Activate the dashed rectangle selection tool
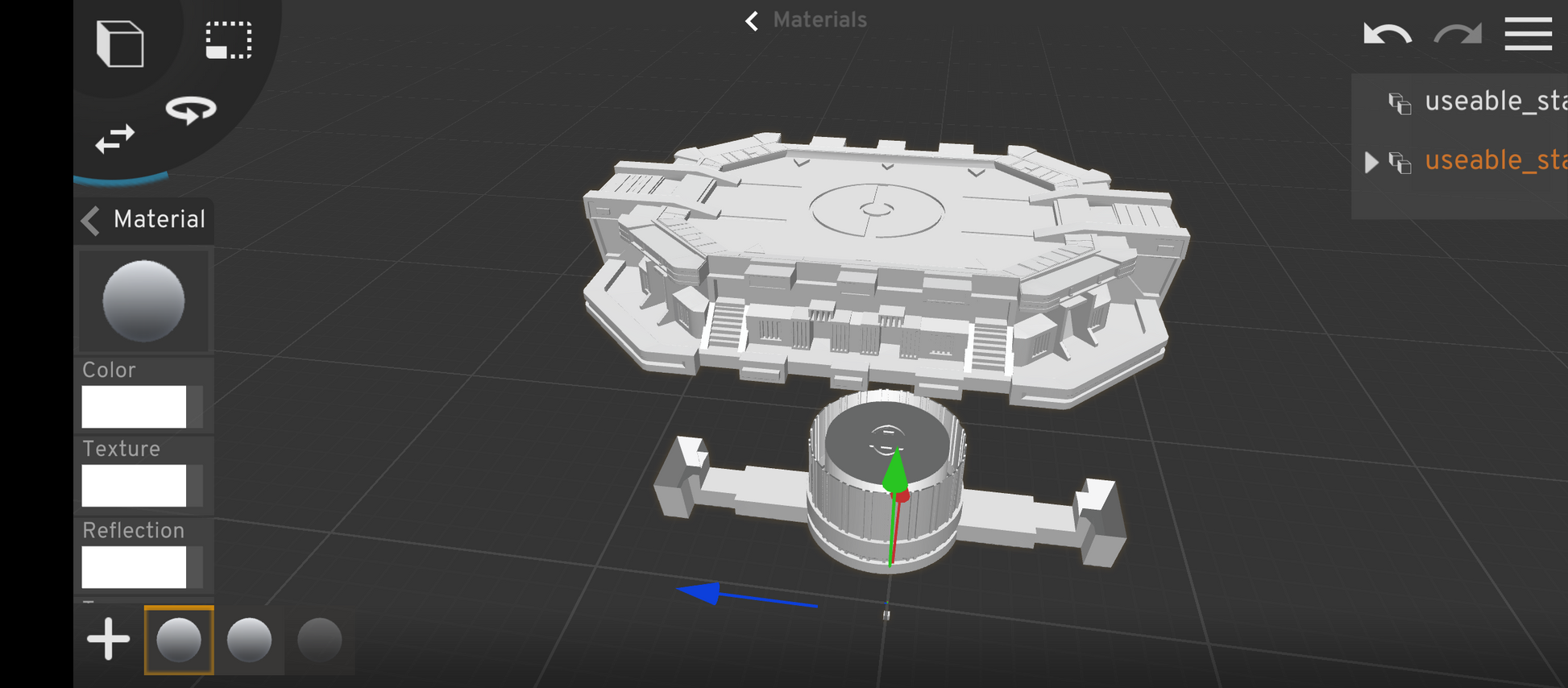Screen dimensions: 1568x688 point(229,40)
